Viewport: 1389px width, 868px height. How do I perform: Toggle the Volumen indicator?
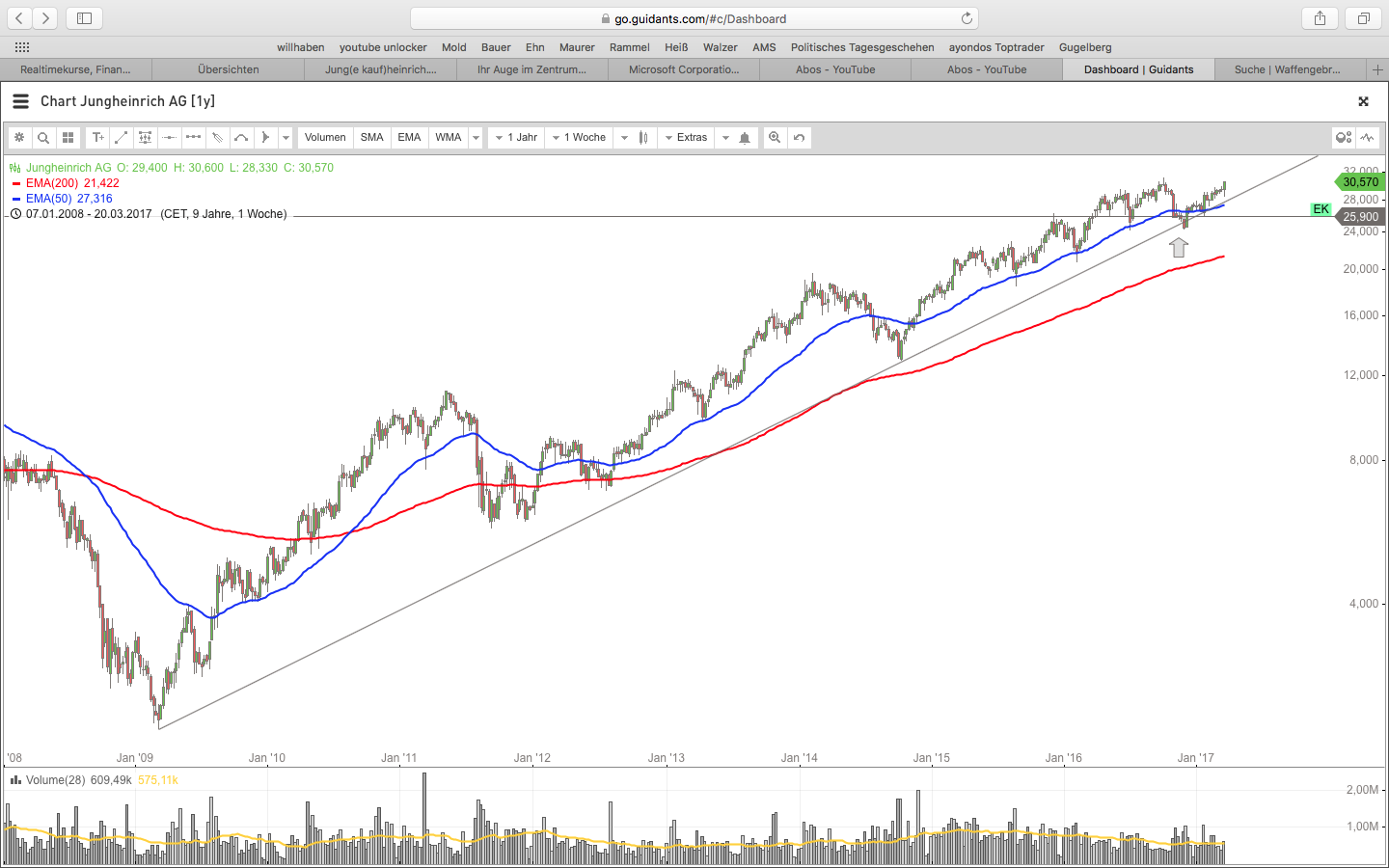(325, 138)
